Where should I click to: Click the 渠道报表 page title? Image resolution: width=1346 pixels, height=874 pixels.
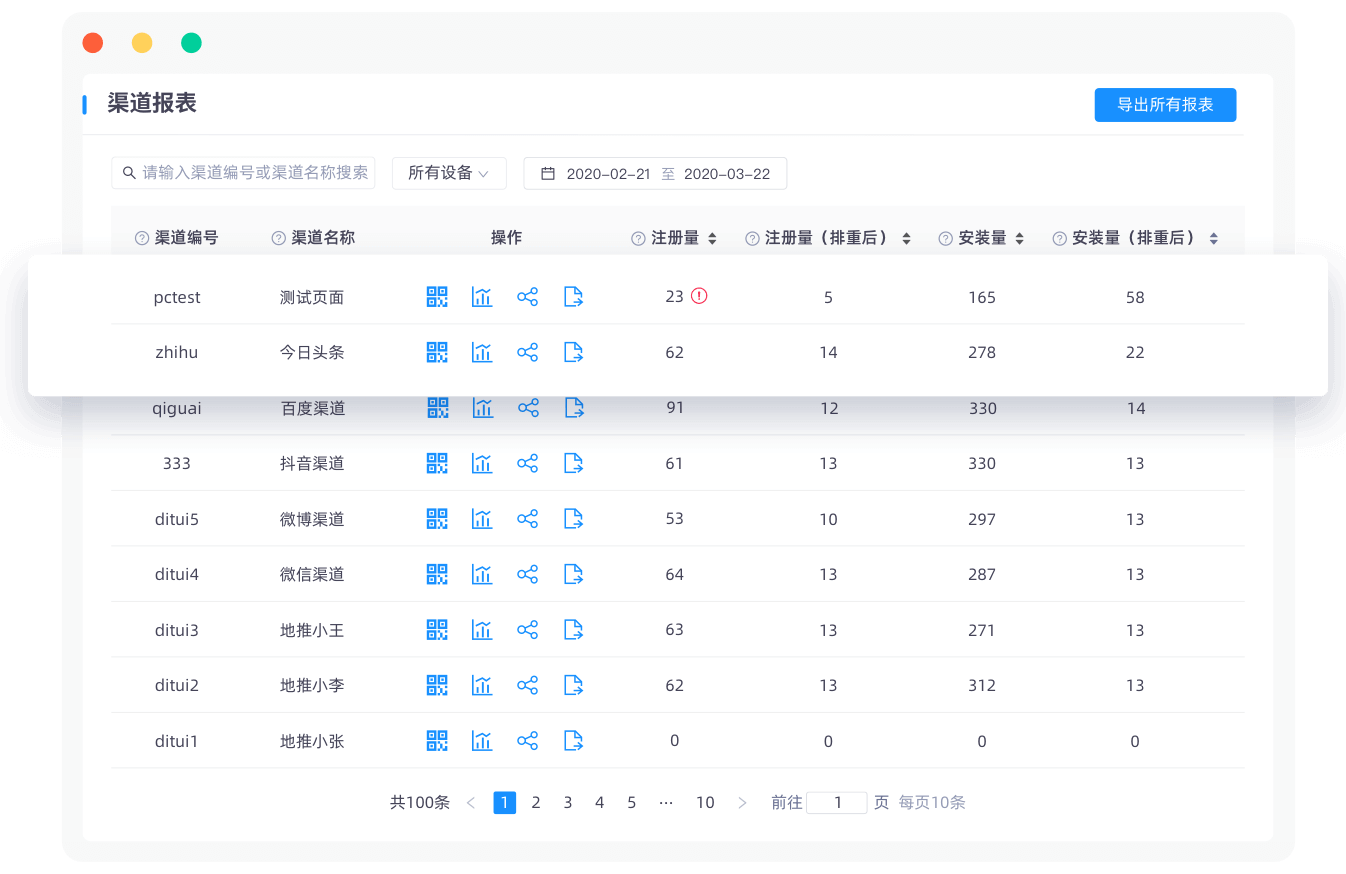coord(152,103)
